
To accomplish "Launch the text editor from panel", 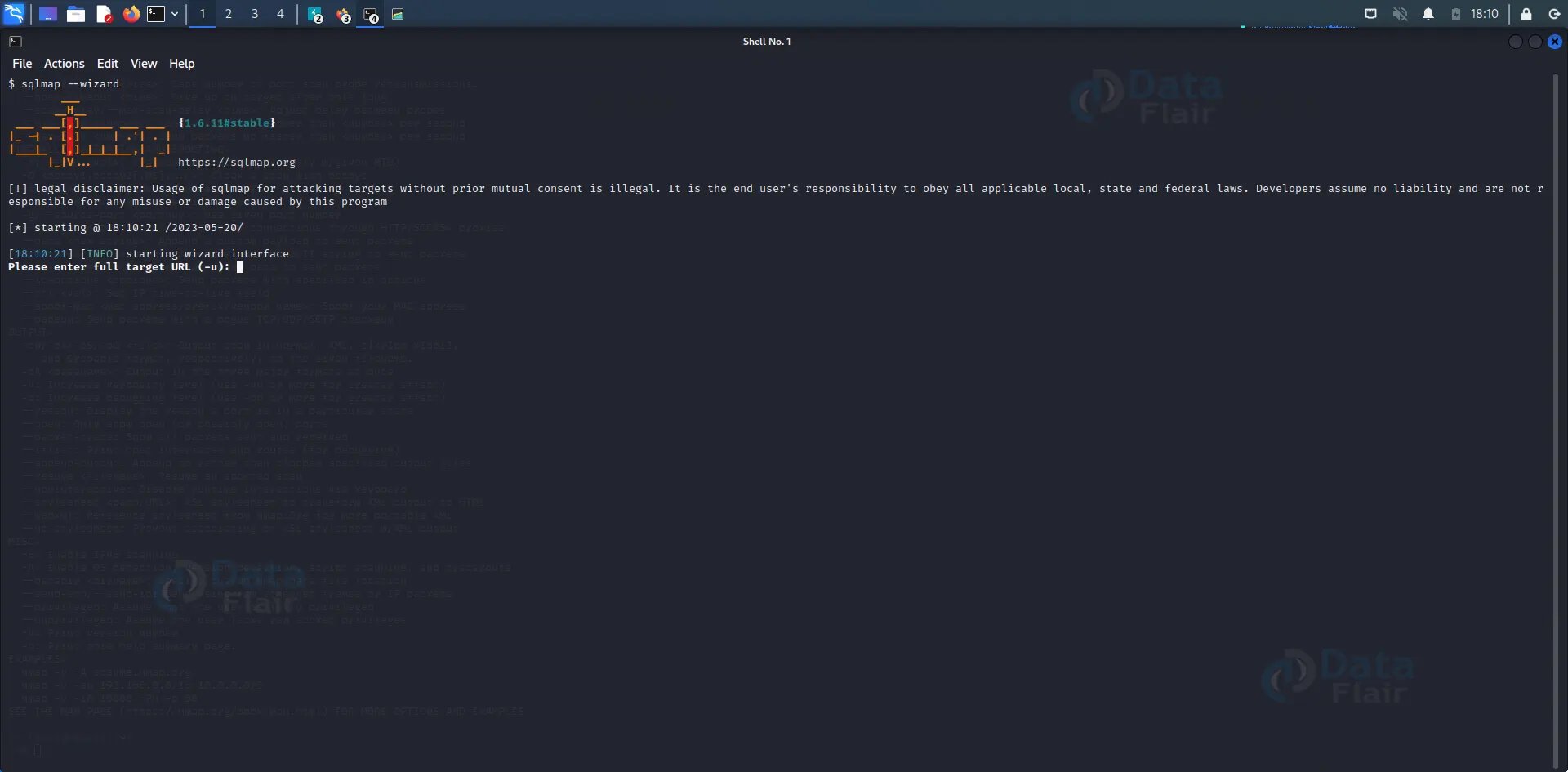I will click(104, 14).
